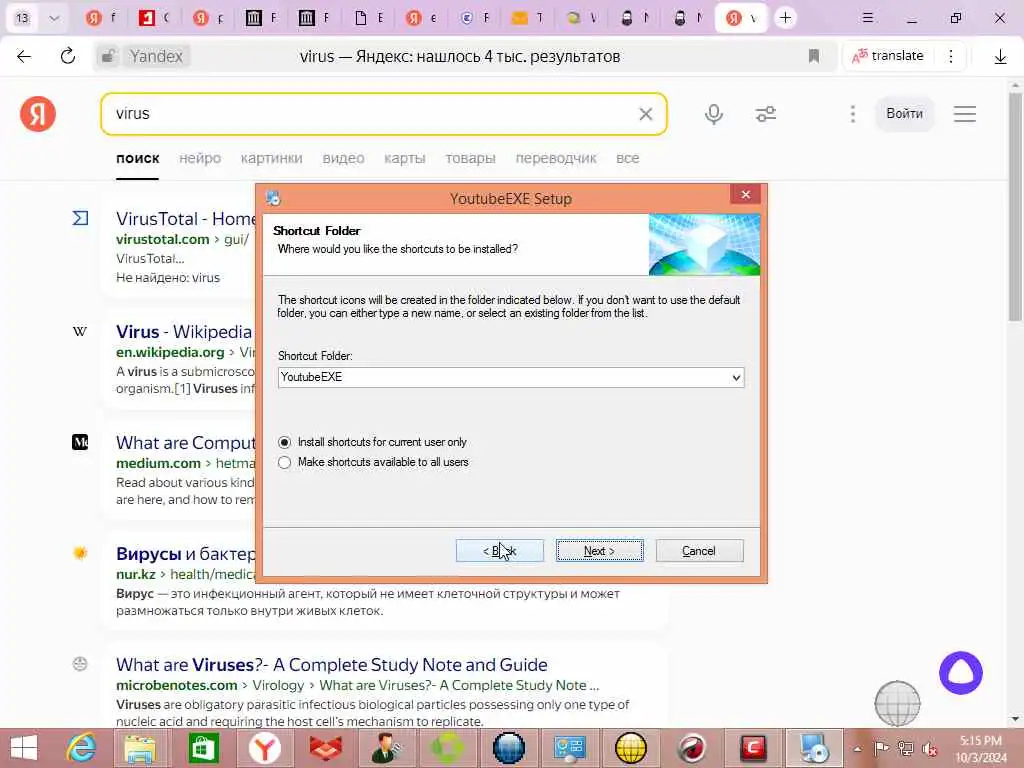Viewport: 1024px width, 768px height.
Task: Open the Windows Start button
Action: (24, 748)
